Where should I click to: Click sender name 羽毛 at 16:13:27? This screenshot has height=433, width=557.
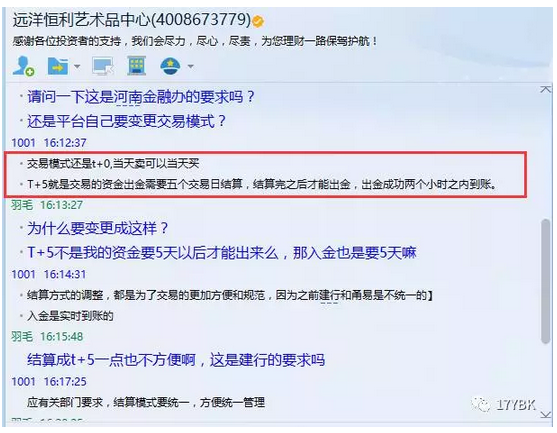(22, 205)
